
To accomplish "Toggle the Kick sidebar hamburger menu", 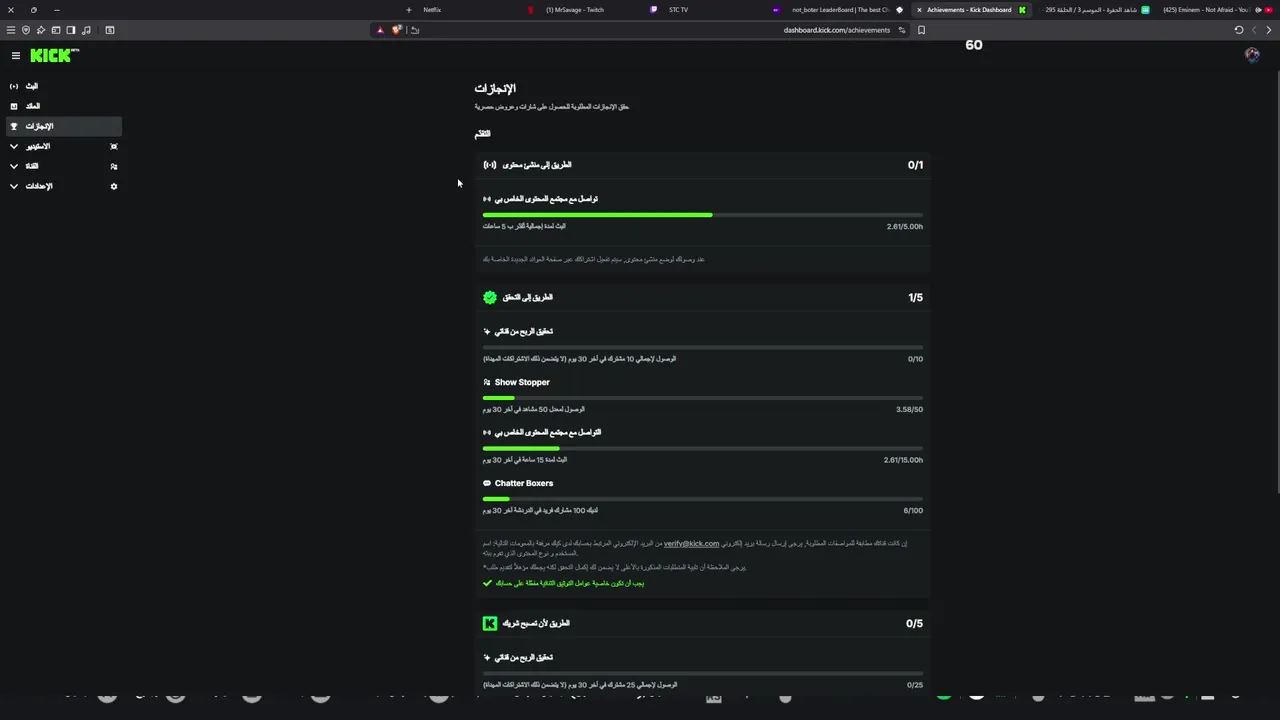I will pyautogui.click(x=16, y=56).
